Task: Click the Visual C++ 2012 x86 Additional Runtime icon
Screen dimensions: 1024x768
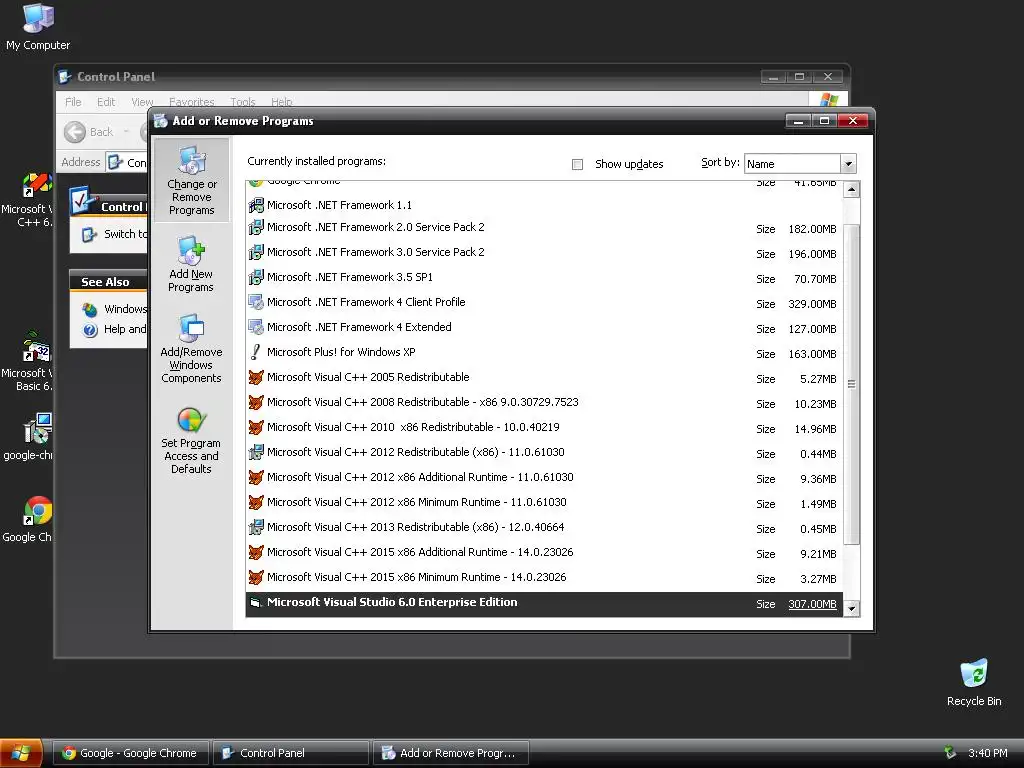Action: [x=256, y=477]
